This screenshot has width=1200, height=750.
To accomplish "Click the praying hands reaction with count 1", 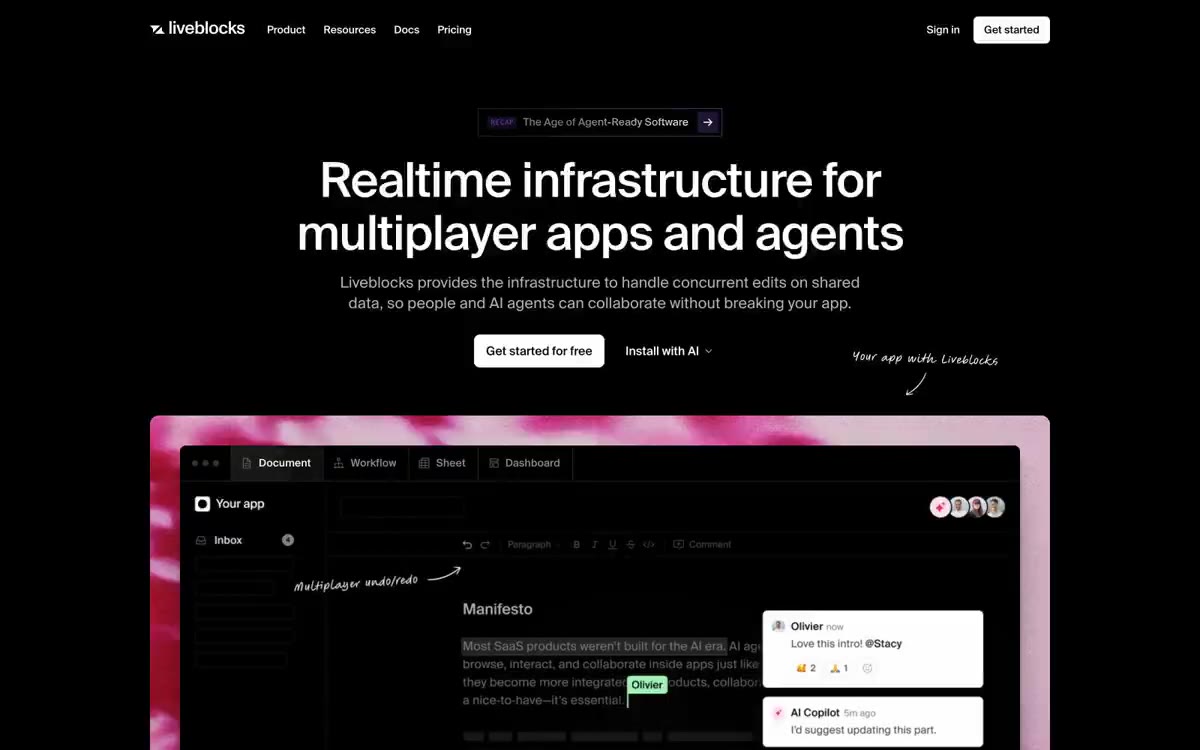I will click(x=839, y=668).
